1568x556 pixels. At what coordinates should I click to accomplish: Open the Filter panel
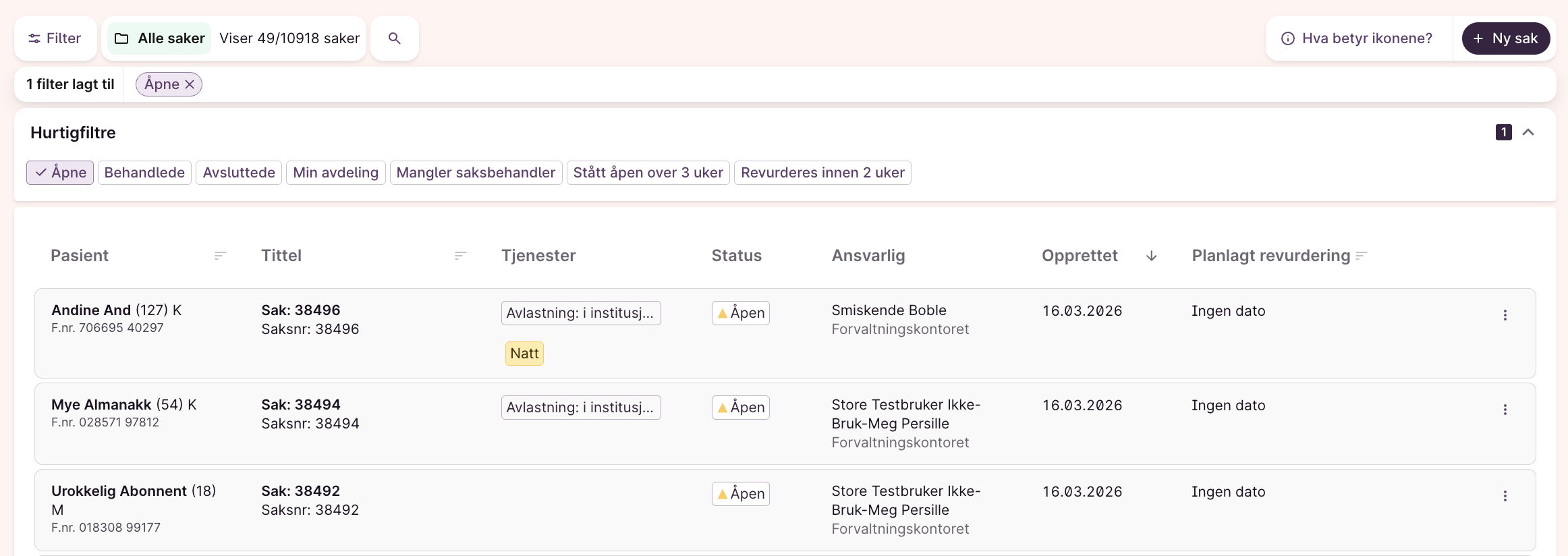tap(55, 38)
